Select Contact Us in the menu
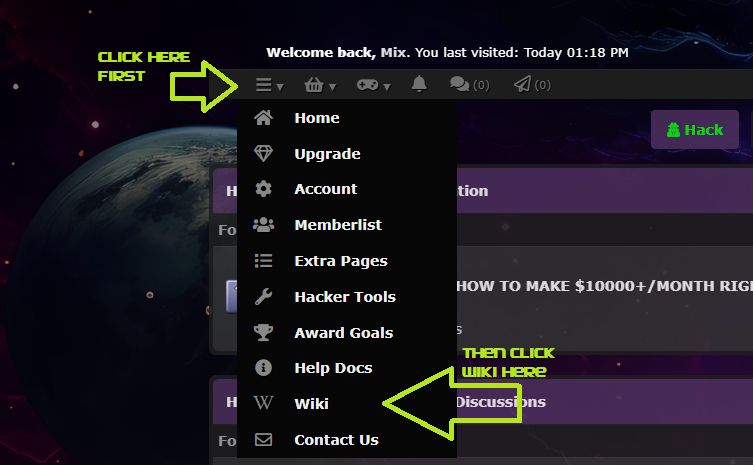 337,440
